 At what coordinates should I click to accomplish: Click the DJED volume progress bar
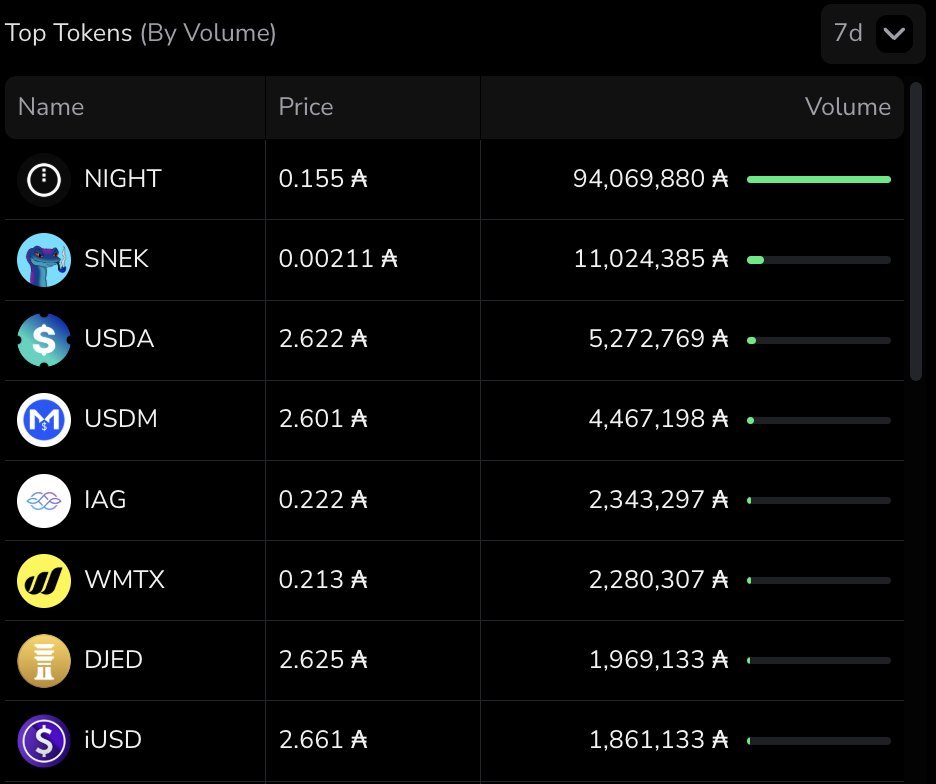point(819,660)
